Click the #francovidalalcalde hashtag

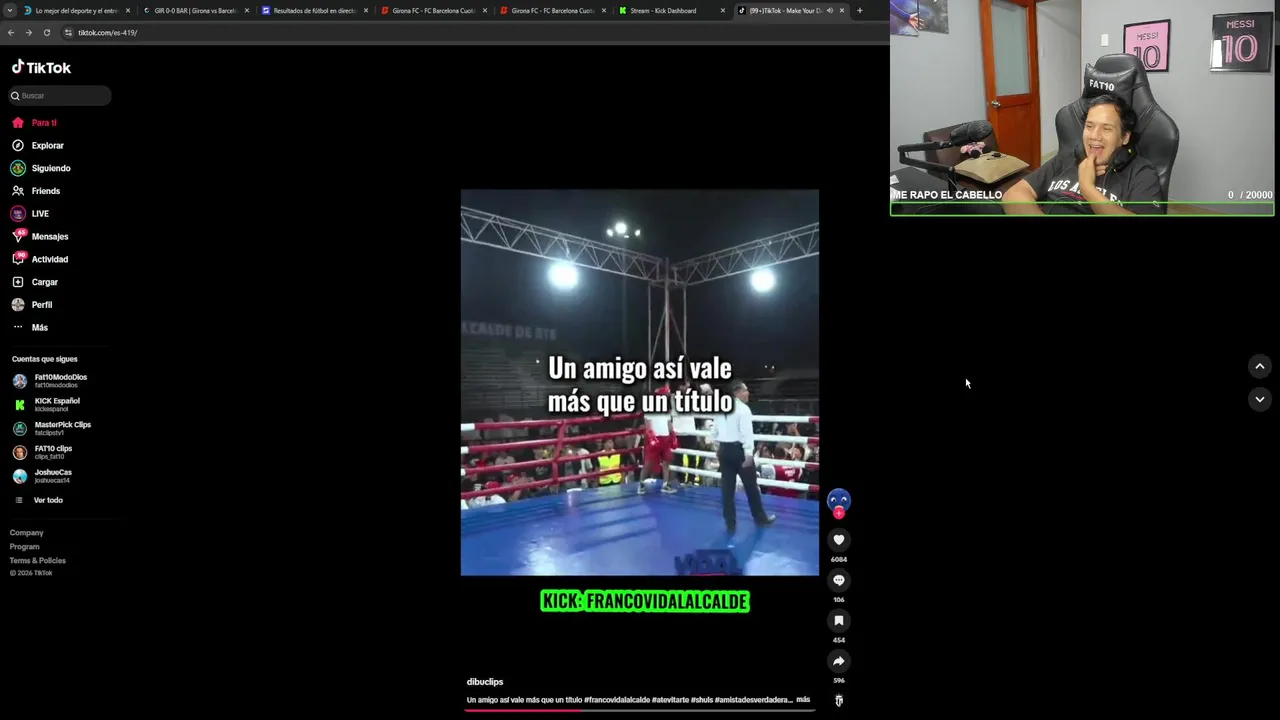(x=617, y=700)
